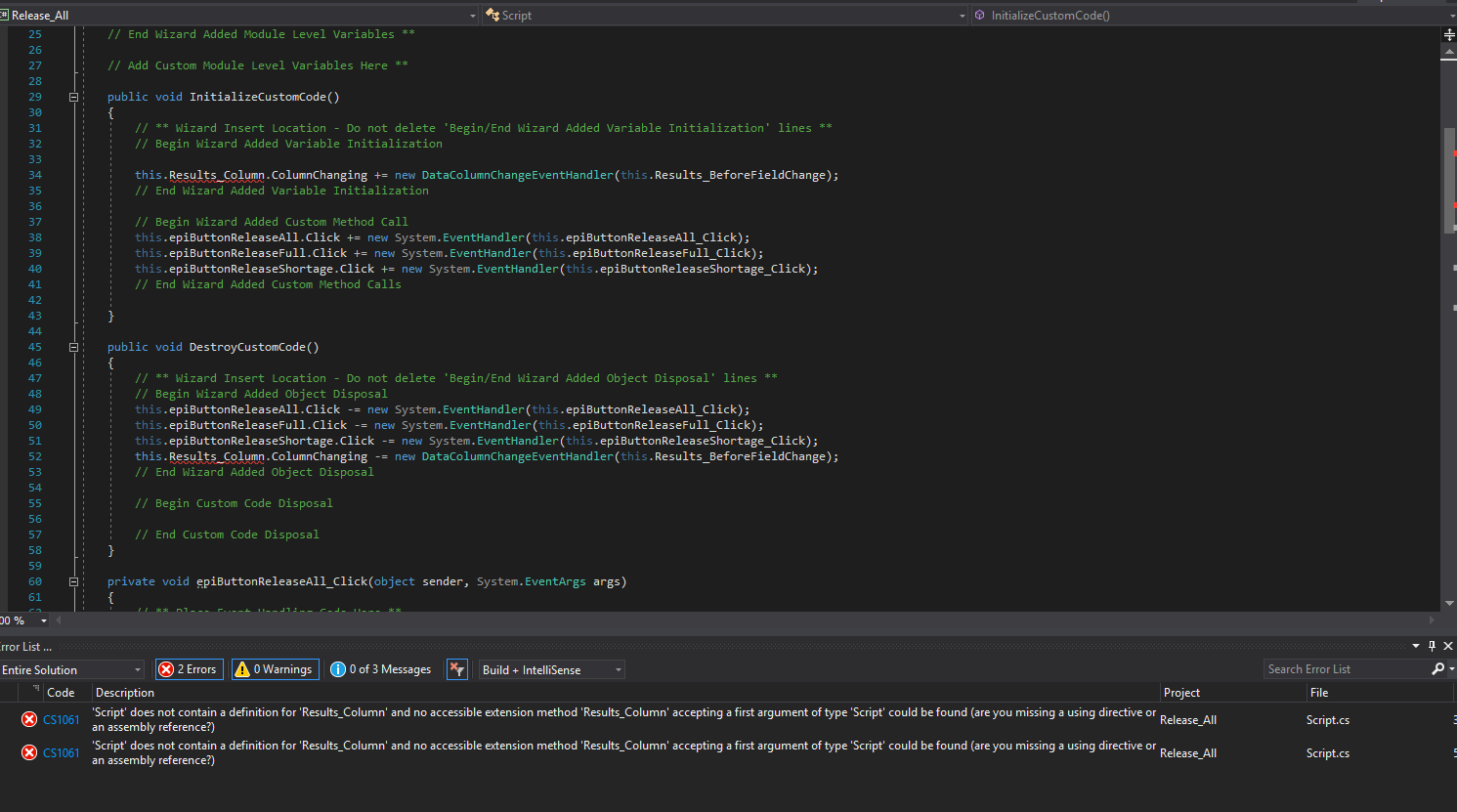Select second error's Release_All project cell
The height and width of the screenshot is (812, 1457).
pos(1188,753)
